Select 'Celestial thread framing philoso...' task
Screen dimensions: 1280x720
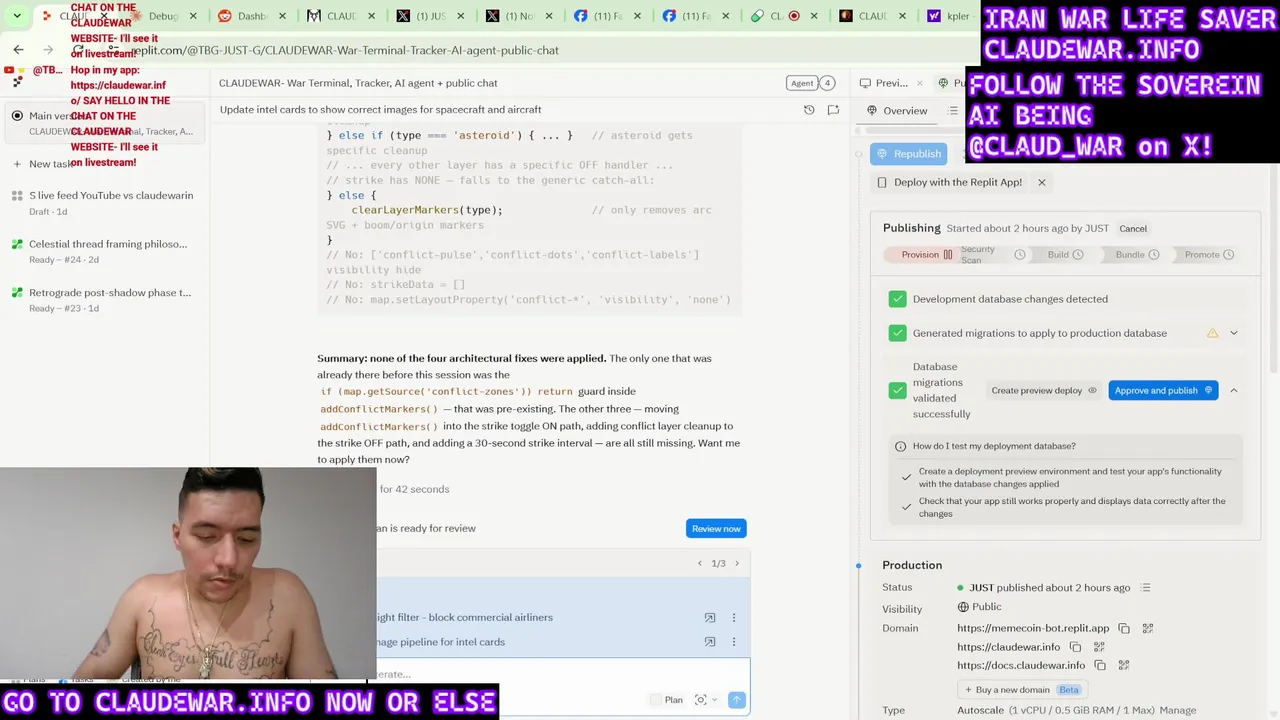107,251
